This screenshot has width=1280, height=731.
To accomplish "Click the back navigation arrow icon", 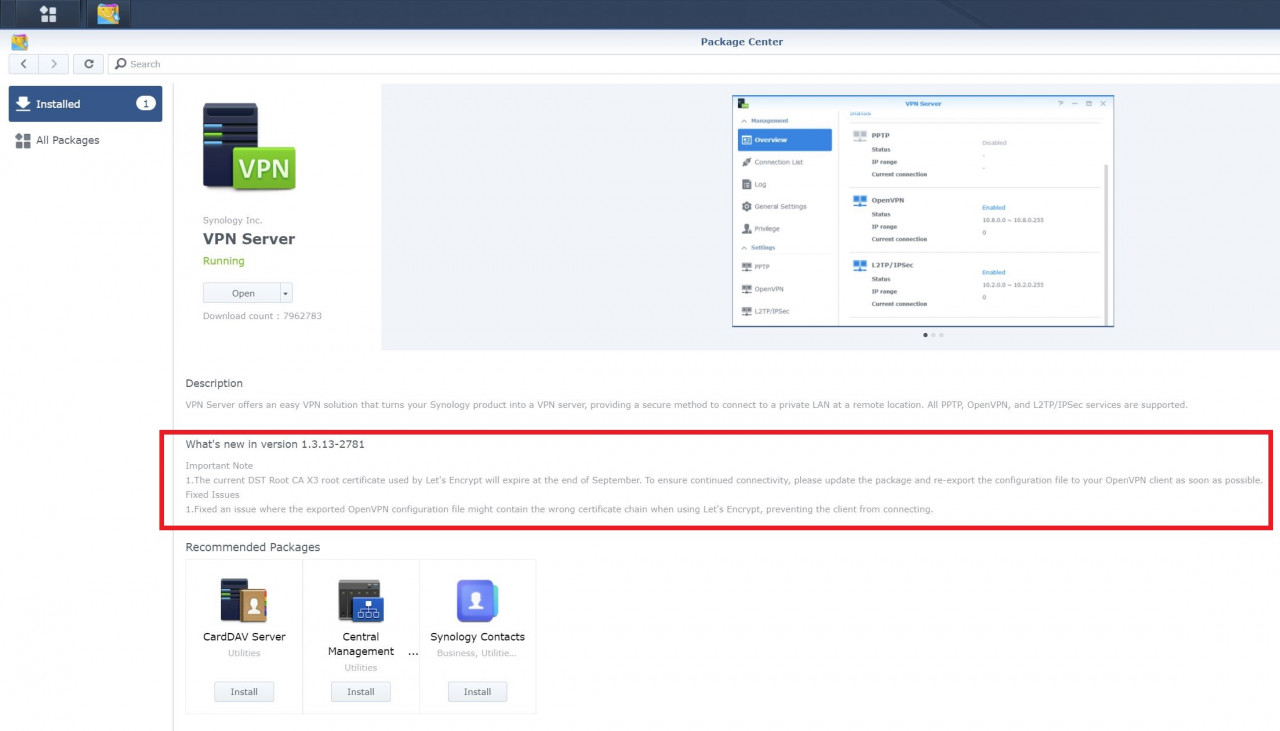I will [23, 63].
